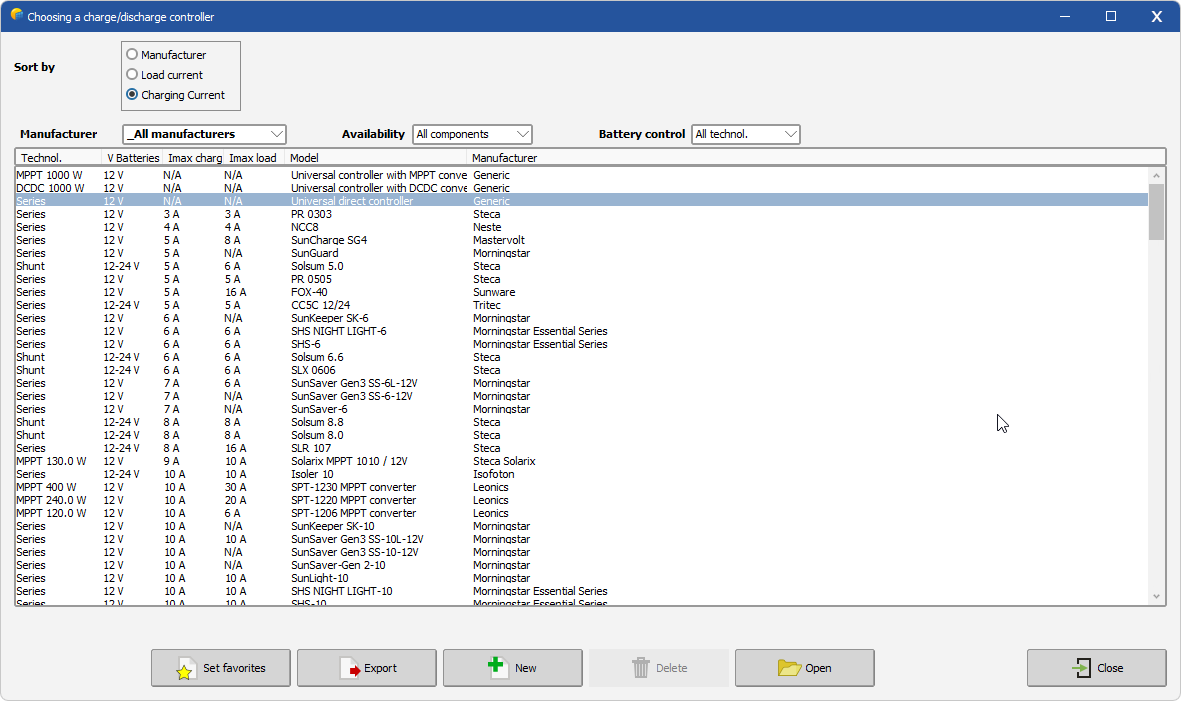
Task: Click the Model column header
Action: 376,158
